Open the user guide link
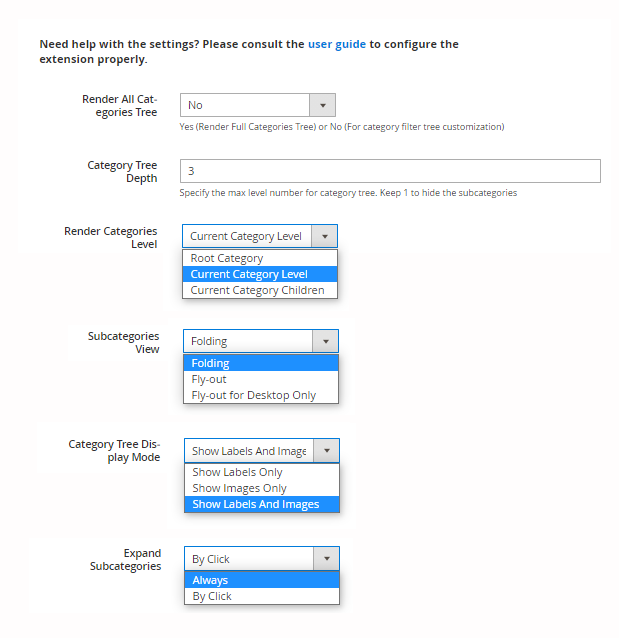Image resolution: width=619 pixels, height=638 pixels. point(337,45)
